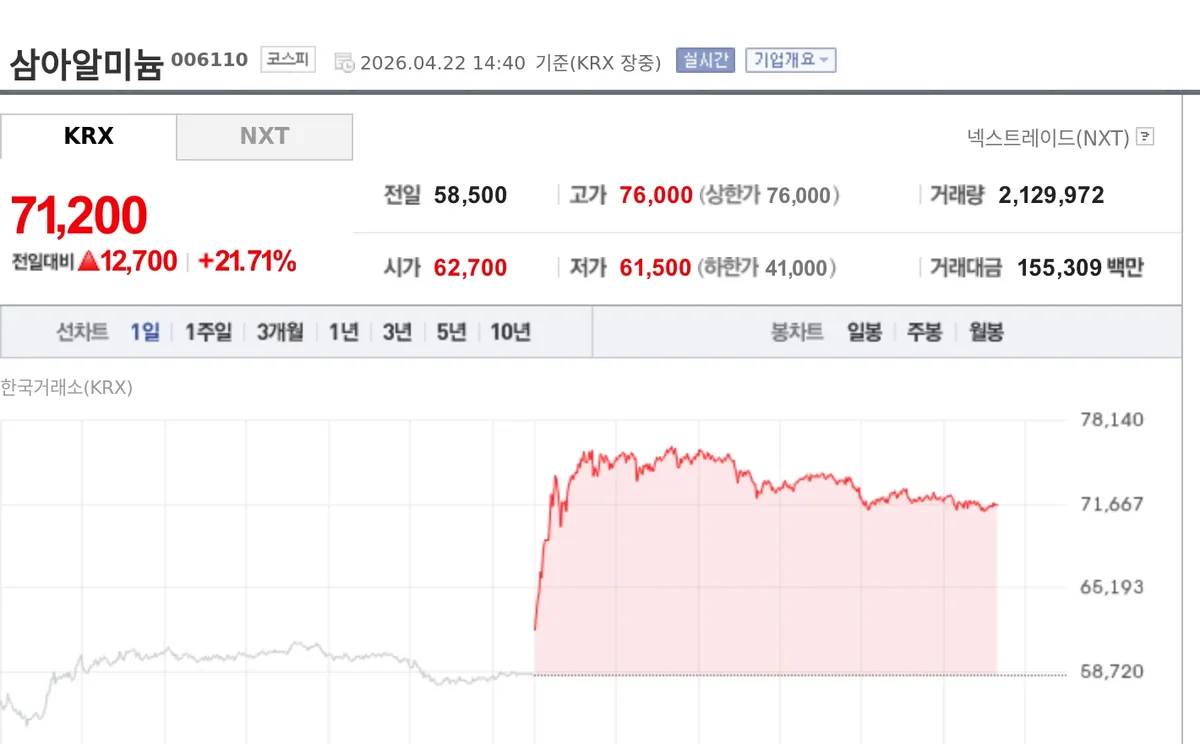Click the 코스피 market badge

tap(288, 60)
